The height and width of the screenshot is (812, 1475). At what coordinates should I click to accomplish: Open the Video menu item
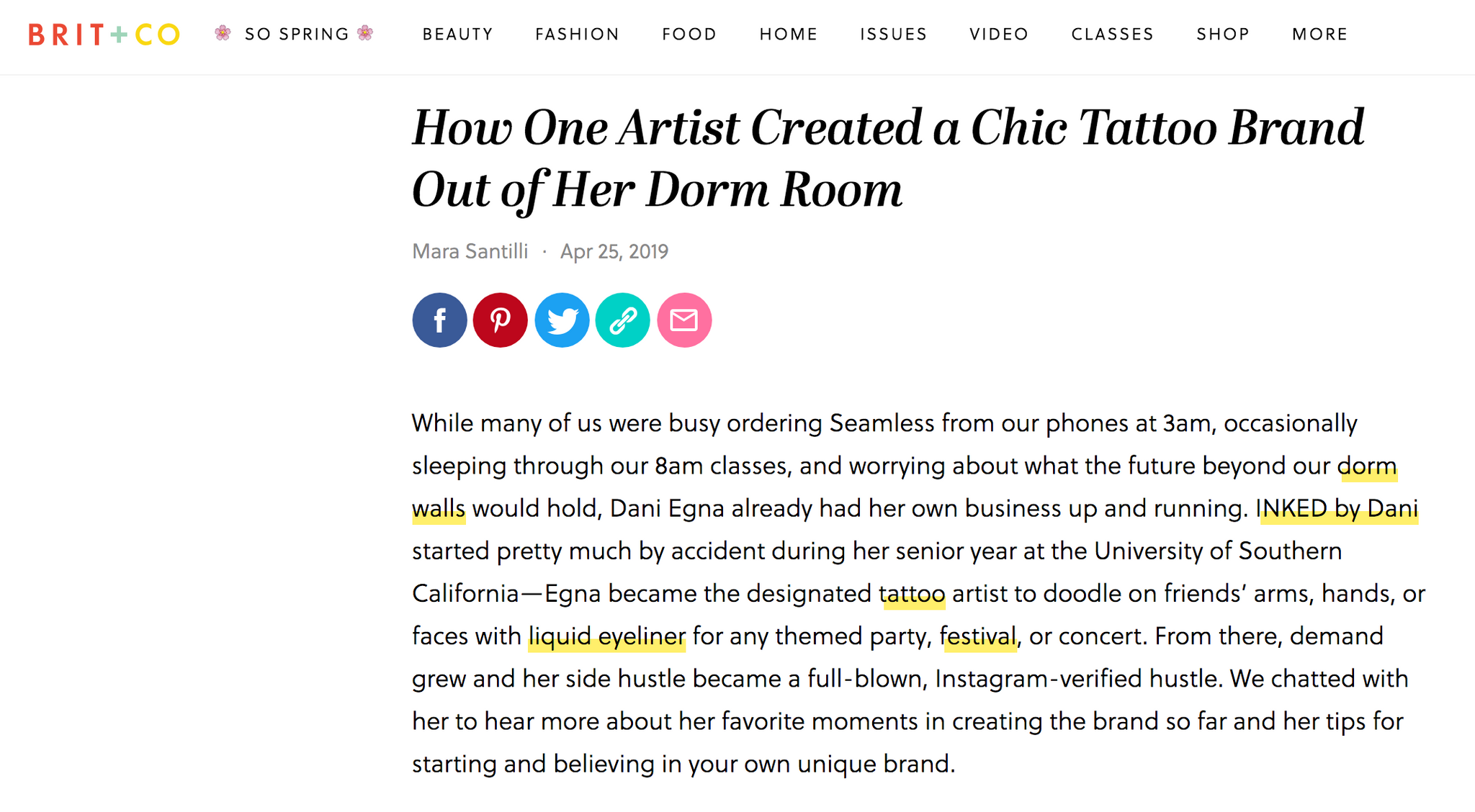point(999,35)
